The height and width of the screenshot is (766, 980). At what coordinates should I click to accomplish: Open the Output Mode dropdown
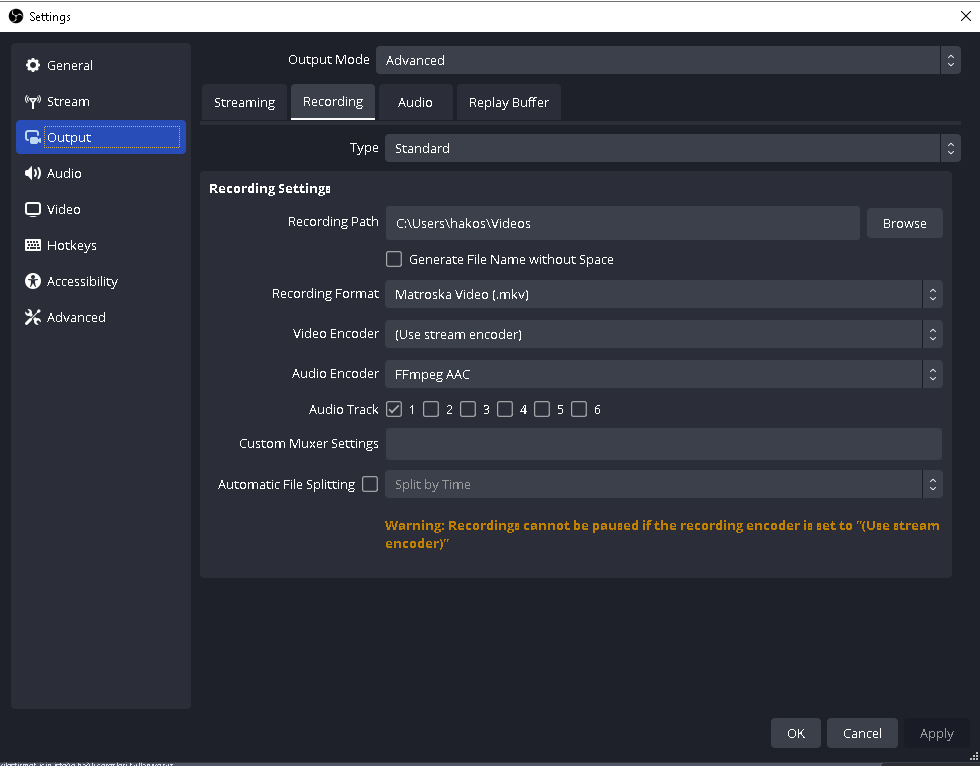point(667,61)
